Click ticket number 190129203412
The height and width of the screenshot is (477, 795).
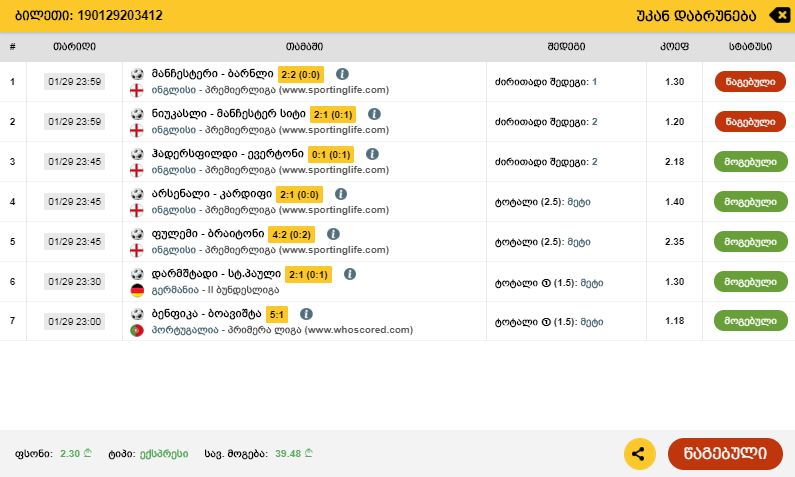coord(120,16)
